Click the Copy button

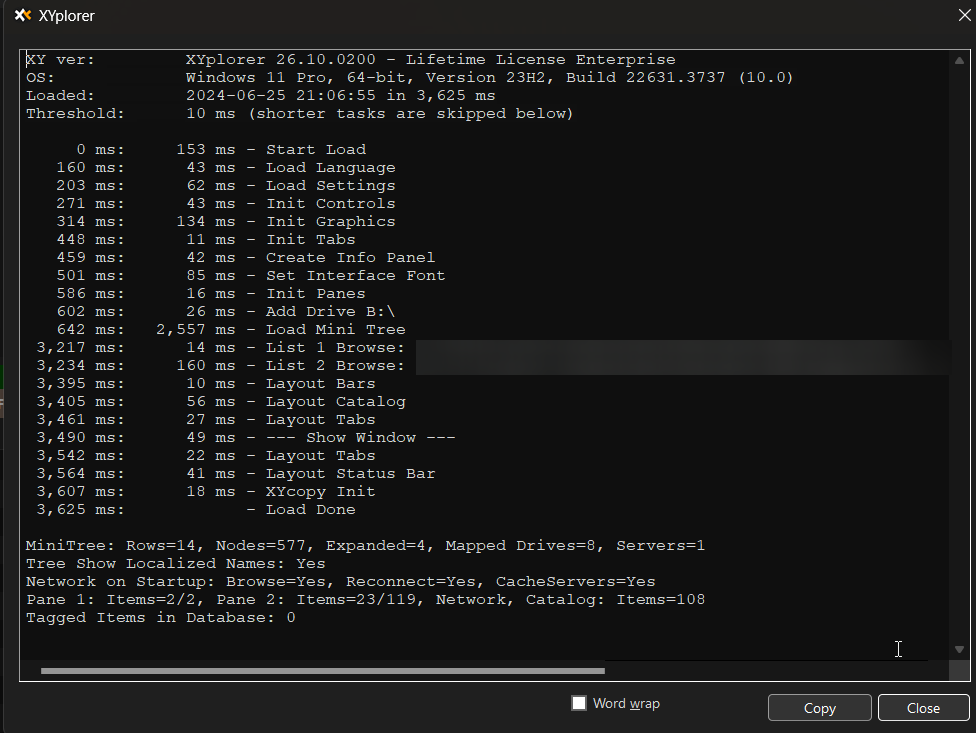(x=819, y=708)
